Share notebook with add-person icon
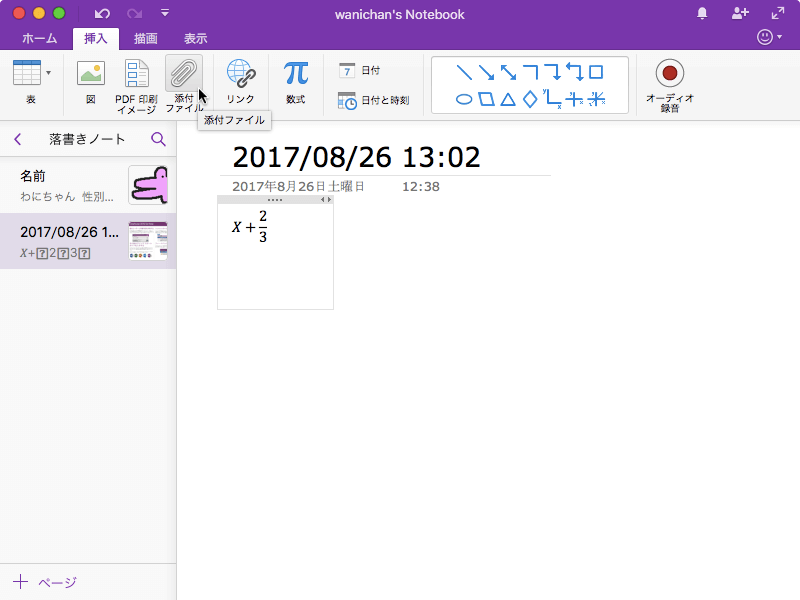Screen dimensions: 800x600 pos(740,14)
